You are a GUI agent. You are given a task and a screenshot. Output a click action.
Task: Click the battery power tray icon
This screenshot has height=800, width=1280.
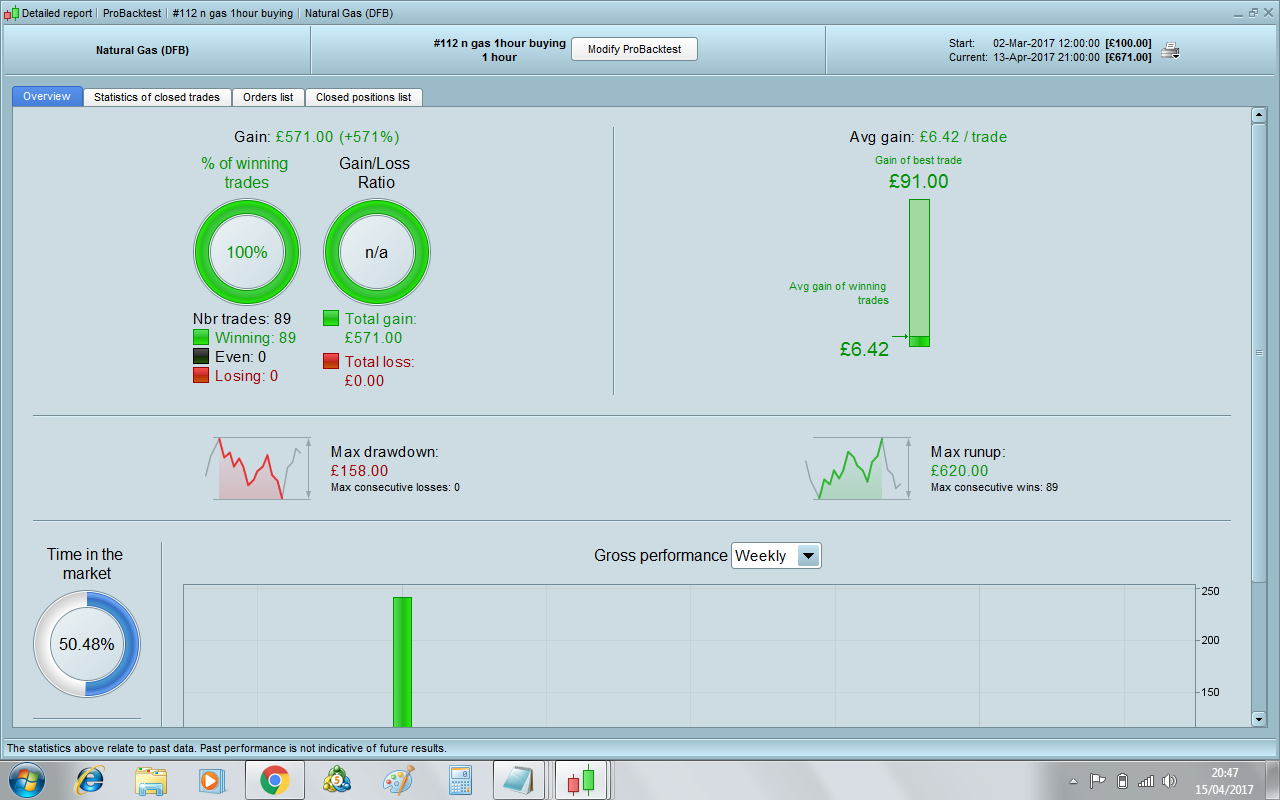pos(1122,781)
